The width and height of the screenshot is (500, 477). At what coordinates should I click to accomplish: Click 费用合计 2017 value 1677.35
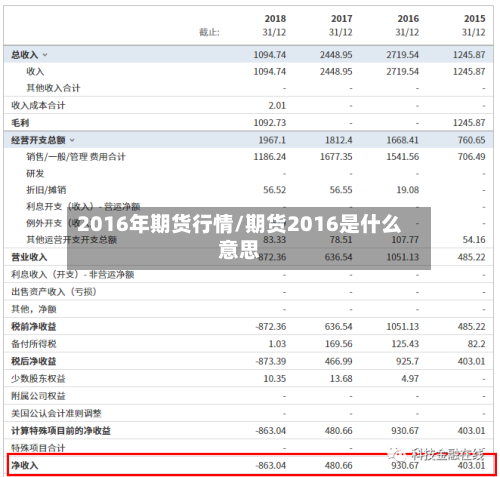(x=336, y=157)
